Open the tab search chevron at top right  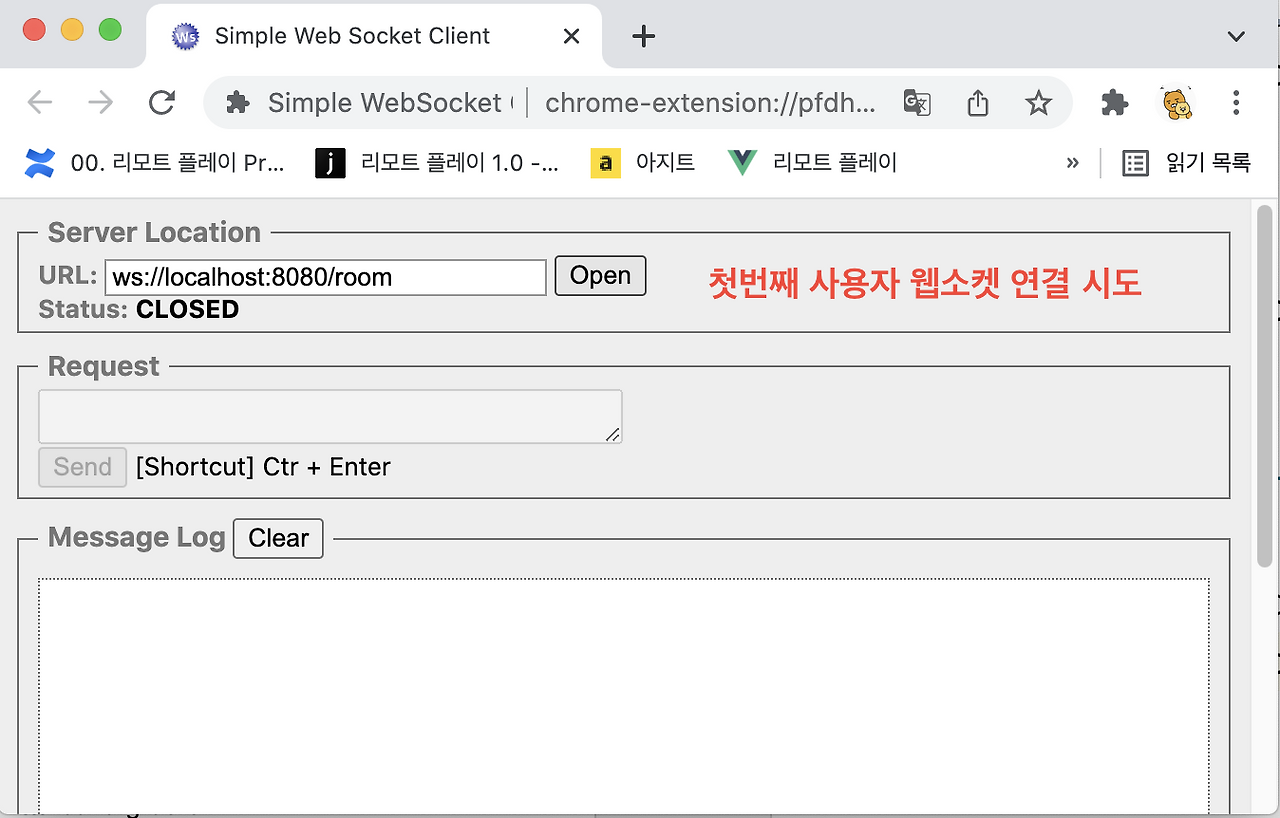click(x=1236, y=36)
